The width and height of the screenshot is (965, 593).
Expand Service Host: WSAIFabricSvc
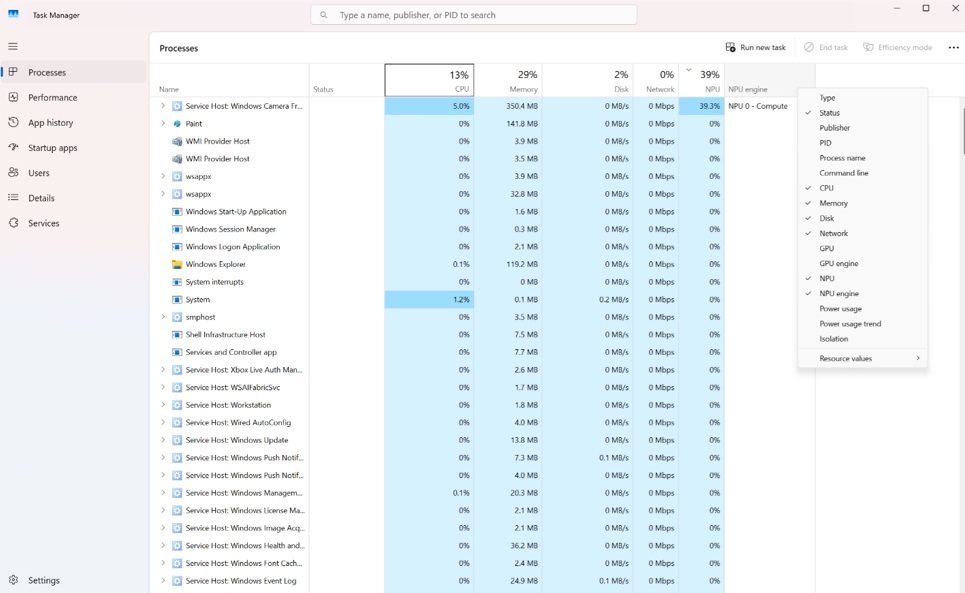tap(163, 388)
